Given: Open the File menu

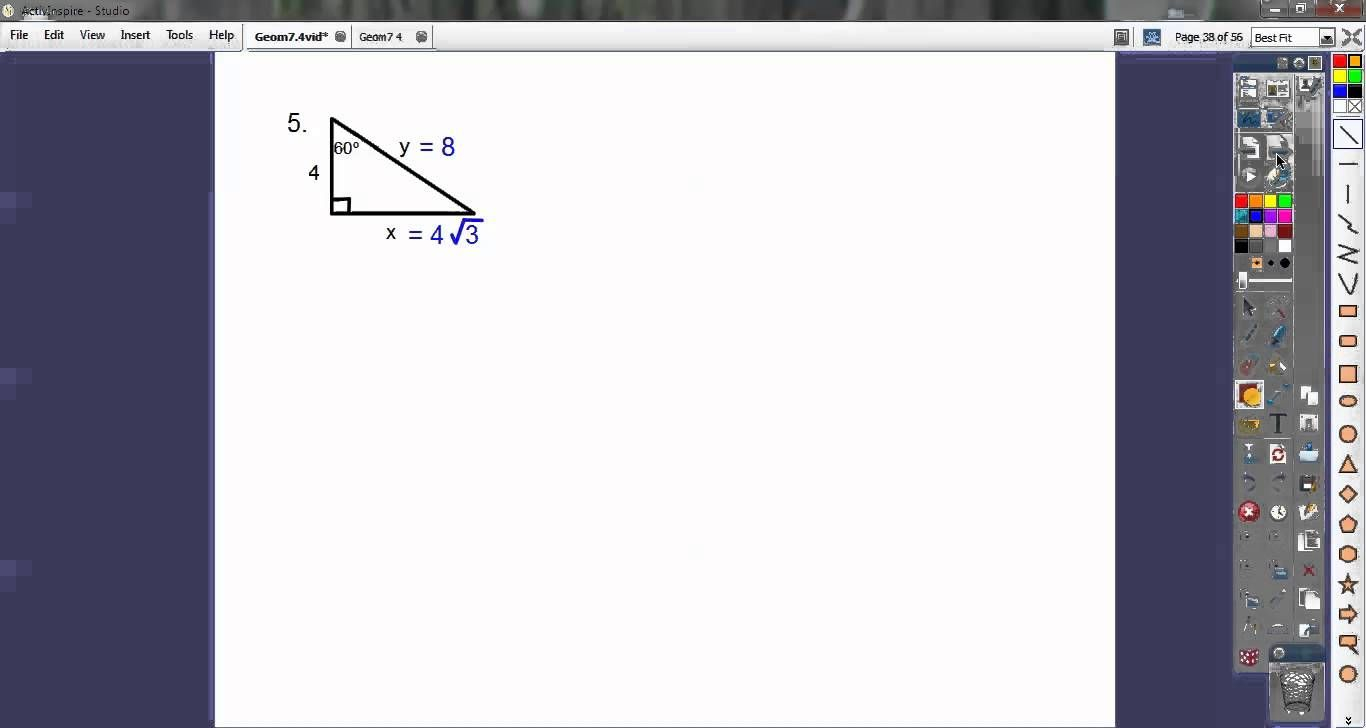Looking at the screenshot, I should click(x=19, y=35).
